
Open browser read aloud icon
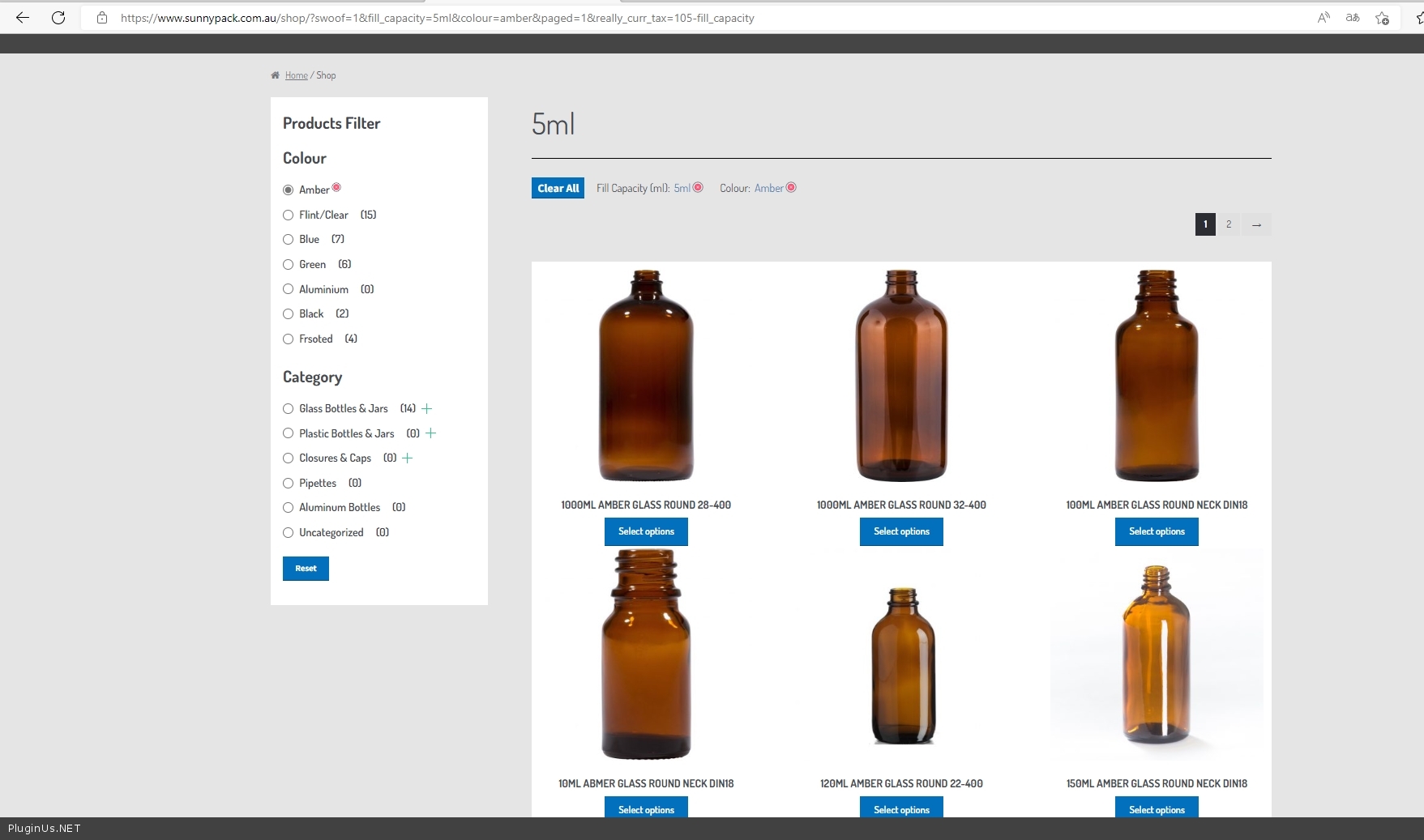[x=1324, y=18]
